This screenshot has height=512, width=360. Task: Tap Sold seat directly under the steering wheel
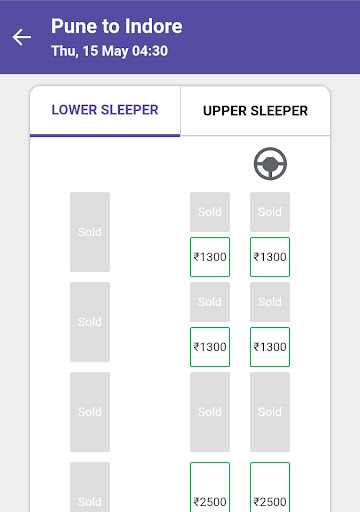270,212
